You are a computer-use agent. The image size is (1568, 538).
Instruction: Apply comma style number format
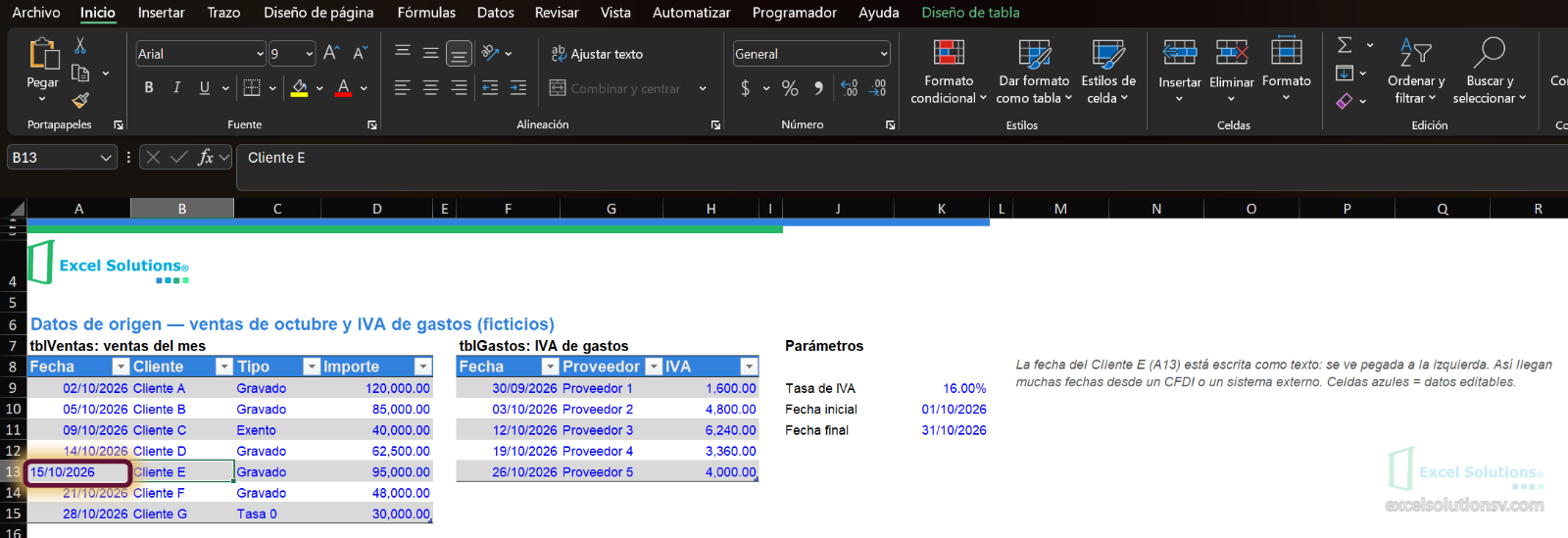(x=818, y=88)
